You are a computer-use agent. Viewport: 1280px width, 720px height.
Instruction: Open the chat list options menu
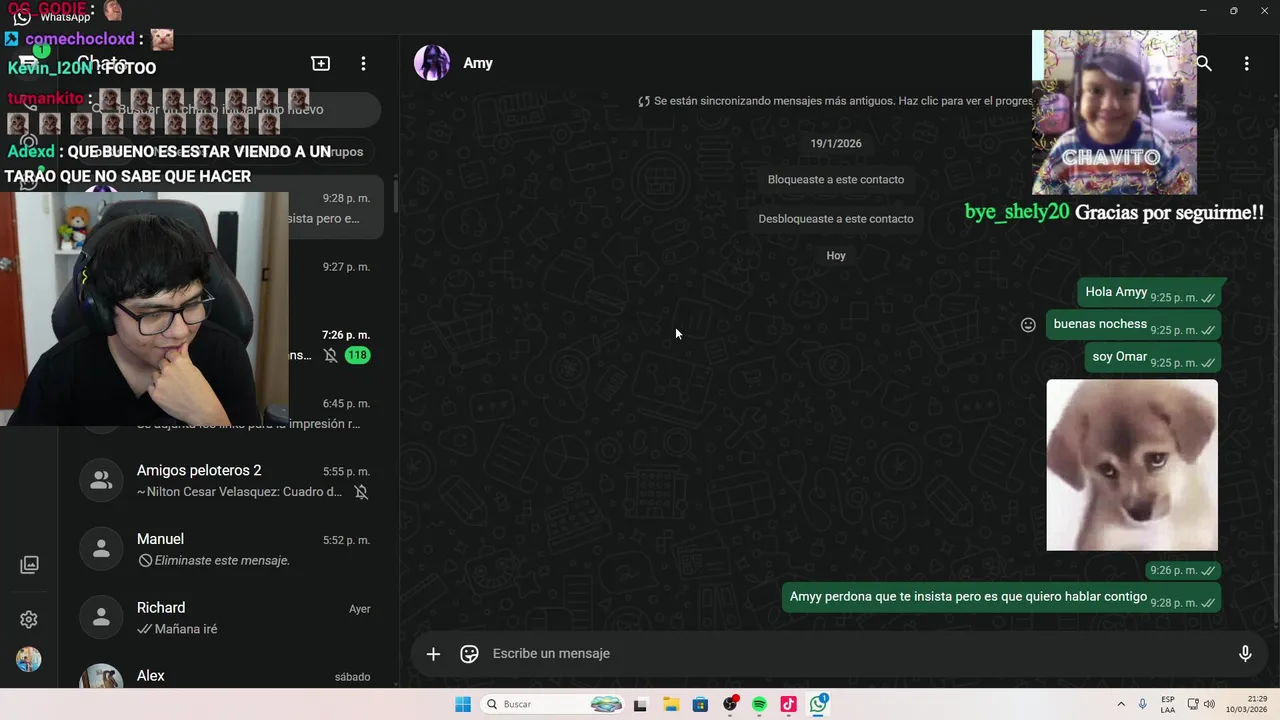(x=363, y=63)
